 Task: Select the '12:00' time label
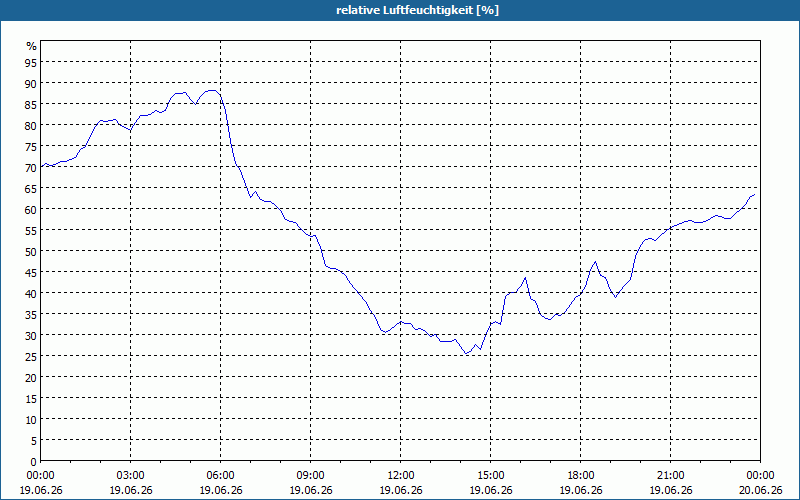click(x=401, y=476)
